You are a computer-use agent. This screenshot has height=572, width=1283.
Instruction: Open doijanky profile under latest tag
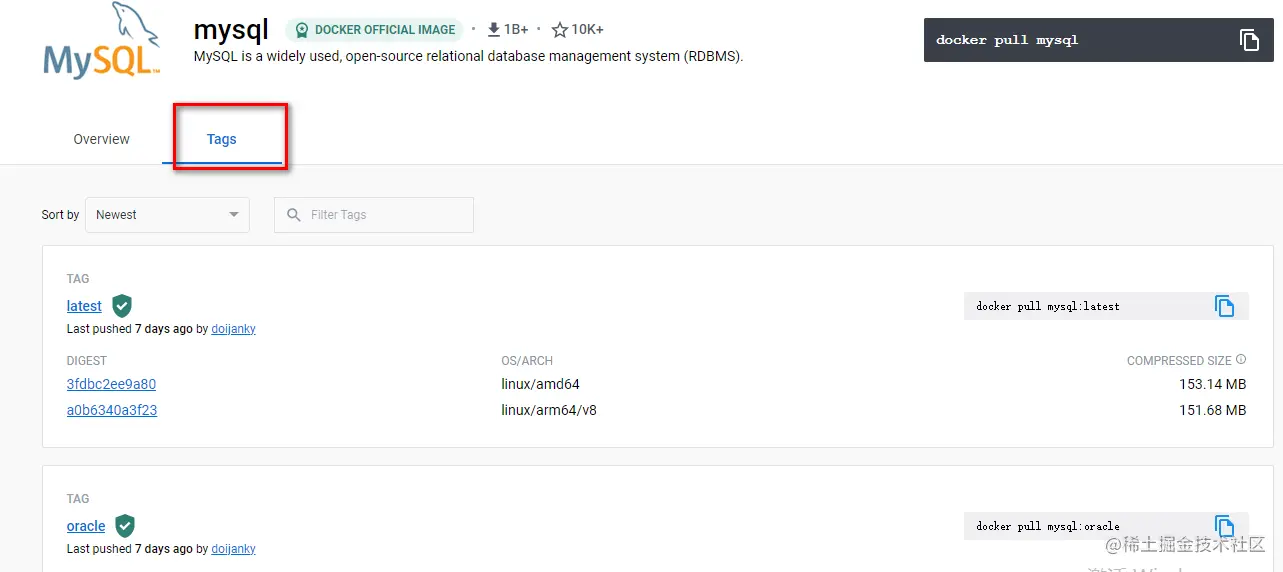click(234, 329)
